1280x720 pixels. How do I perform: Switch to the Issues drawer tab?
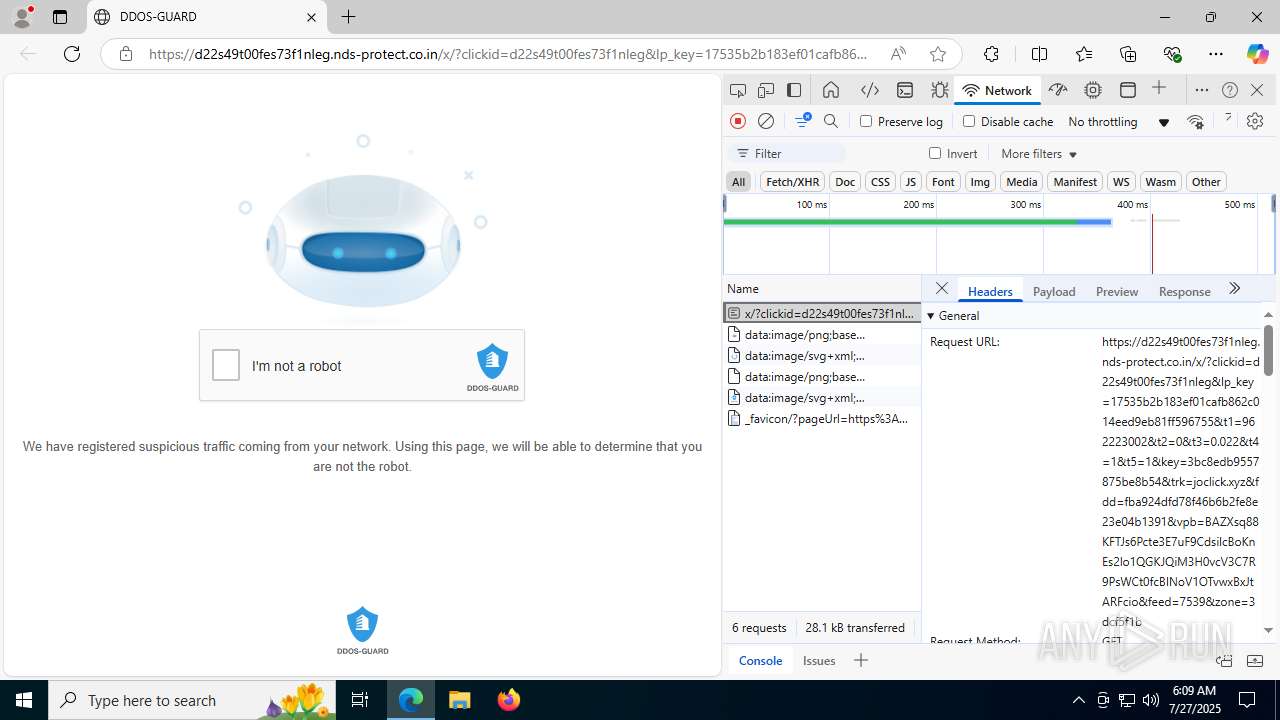pos(819,660)
